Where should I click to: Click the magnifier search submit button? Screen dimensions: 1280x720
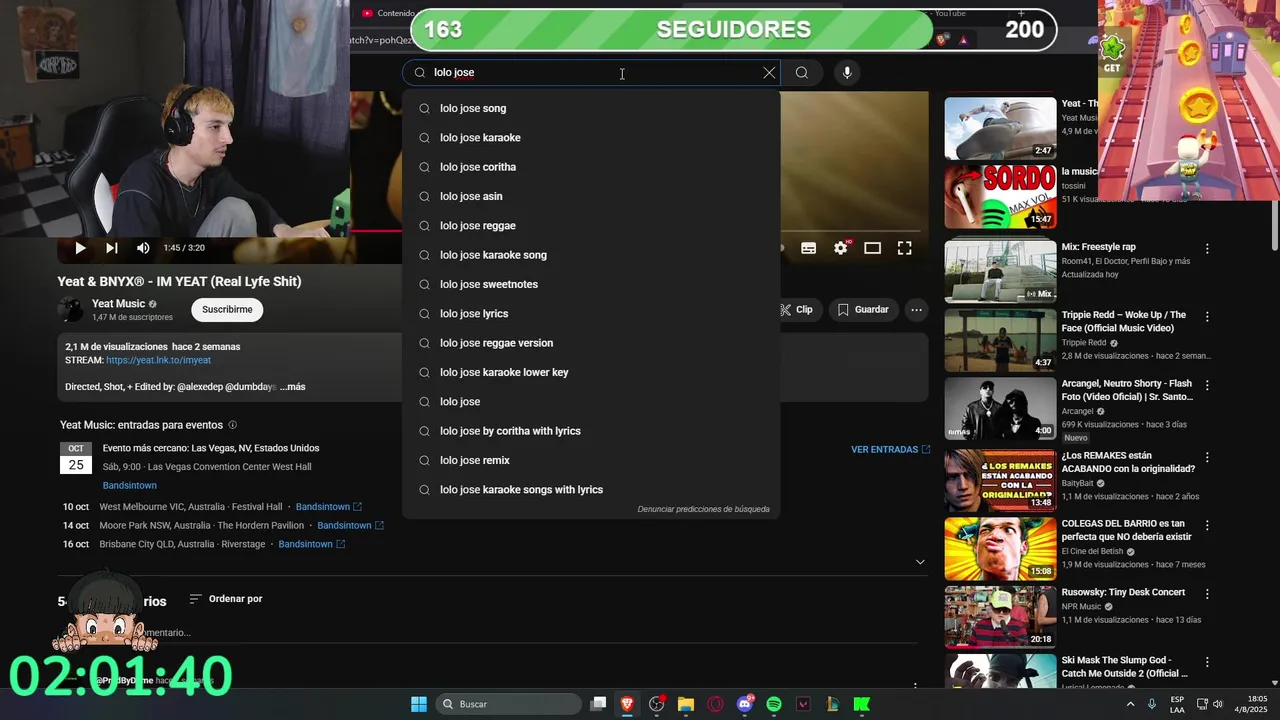(802, 72)
